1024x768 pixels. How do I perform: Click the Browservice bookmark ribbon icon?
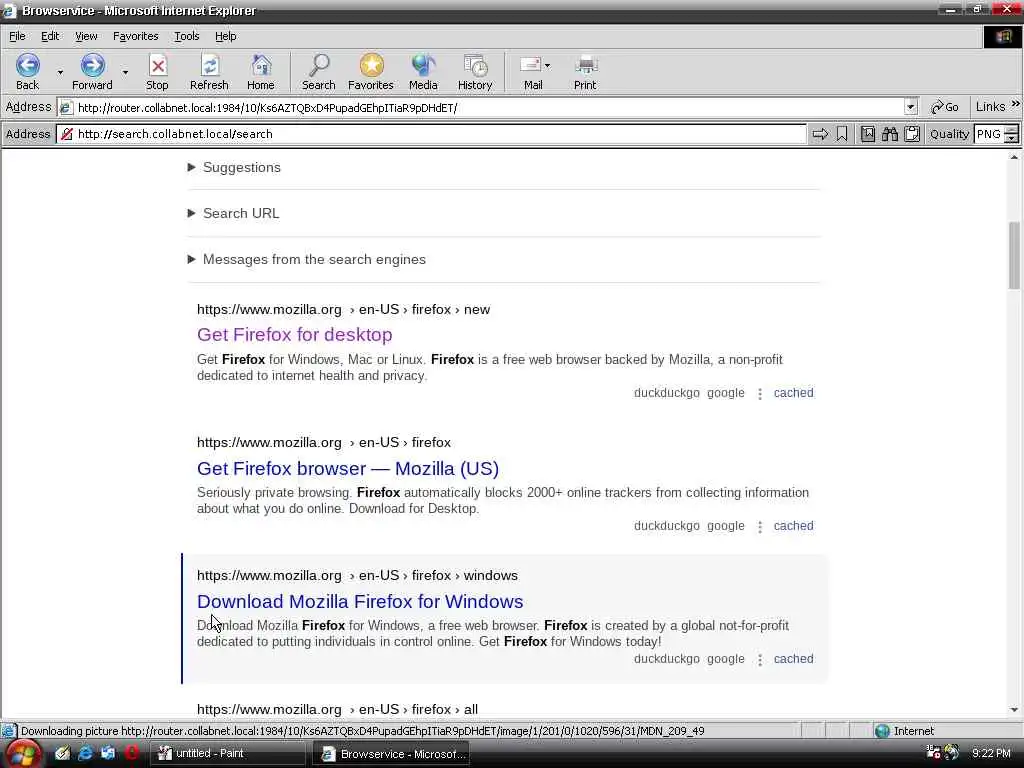click(x=842, y=134)
